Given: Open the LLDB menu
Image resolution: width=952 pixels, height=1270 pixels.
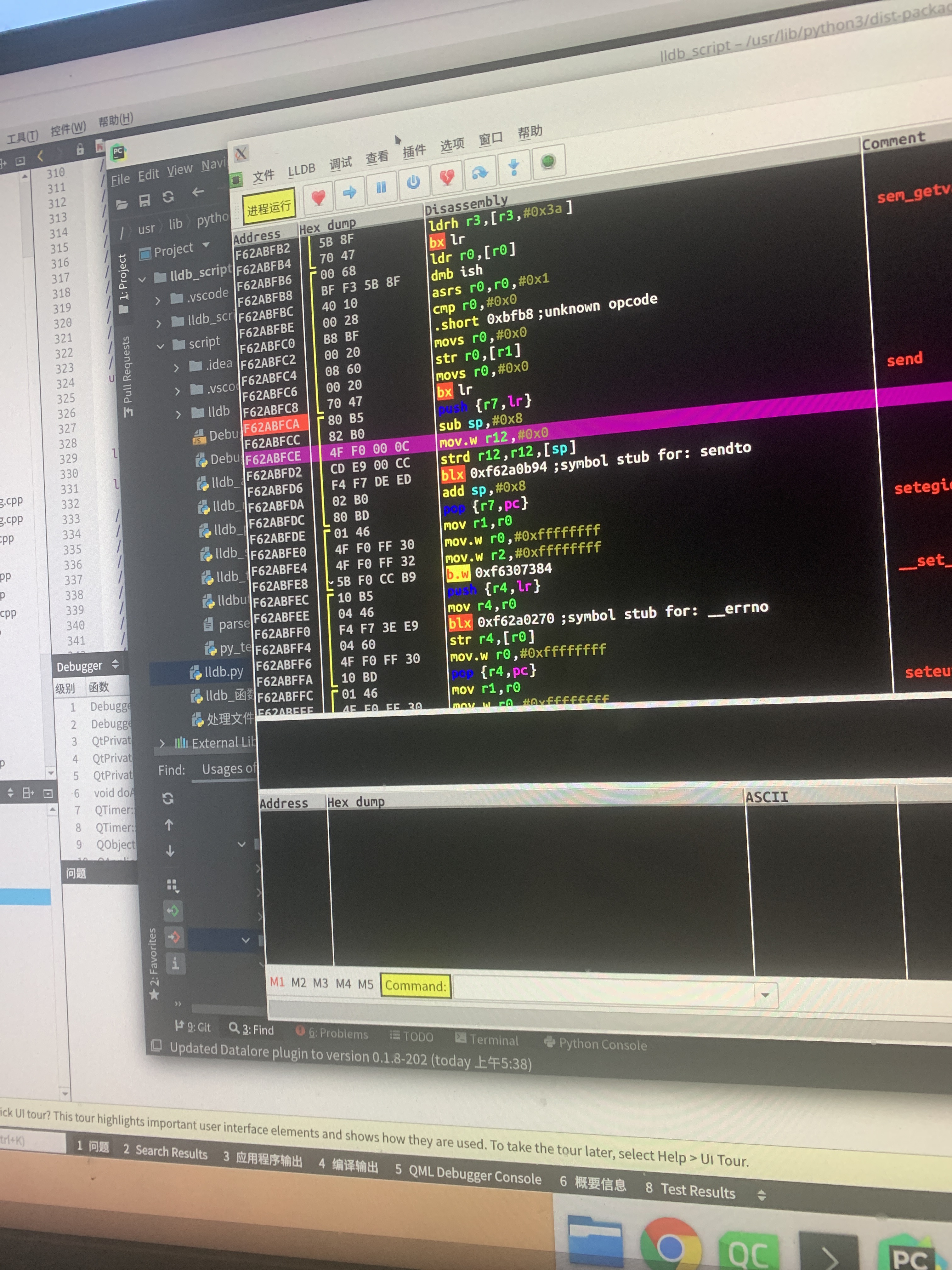Looking at the screenshot, I should pos(301,169).
